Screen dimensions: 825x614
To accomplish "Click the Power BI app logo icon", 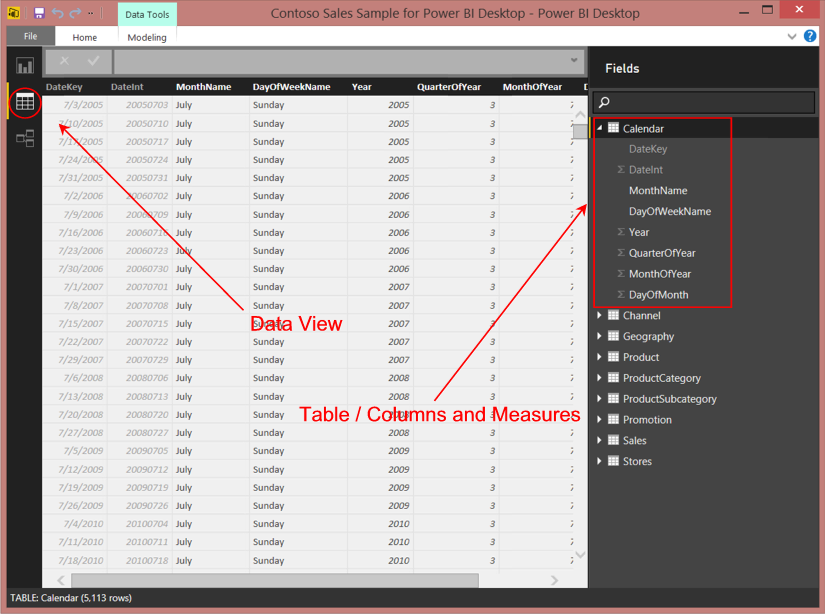I will tap(14, 13).
